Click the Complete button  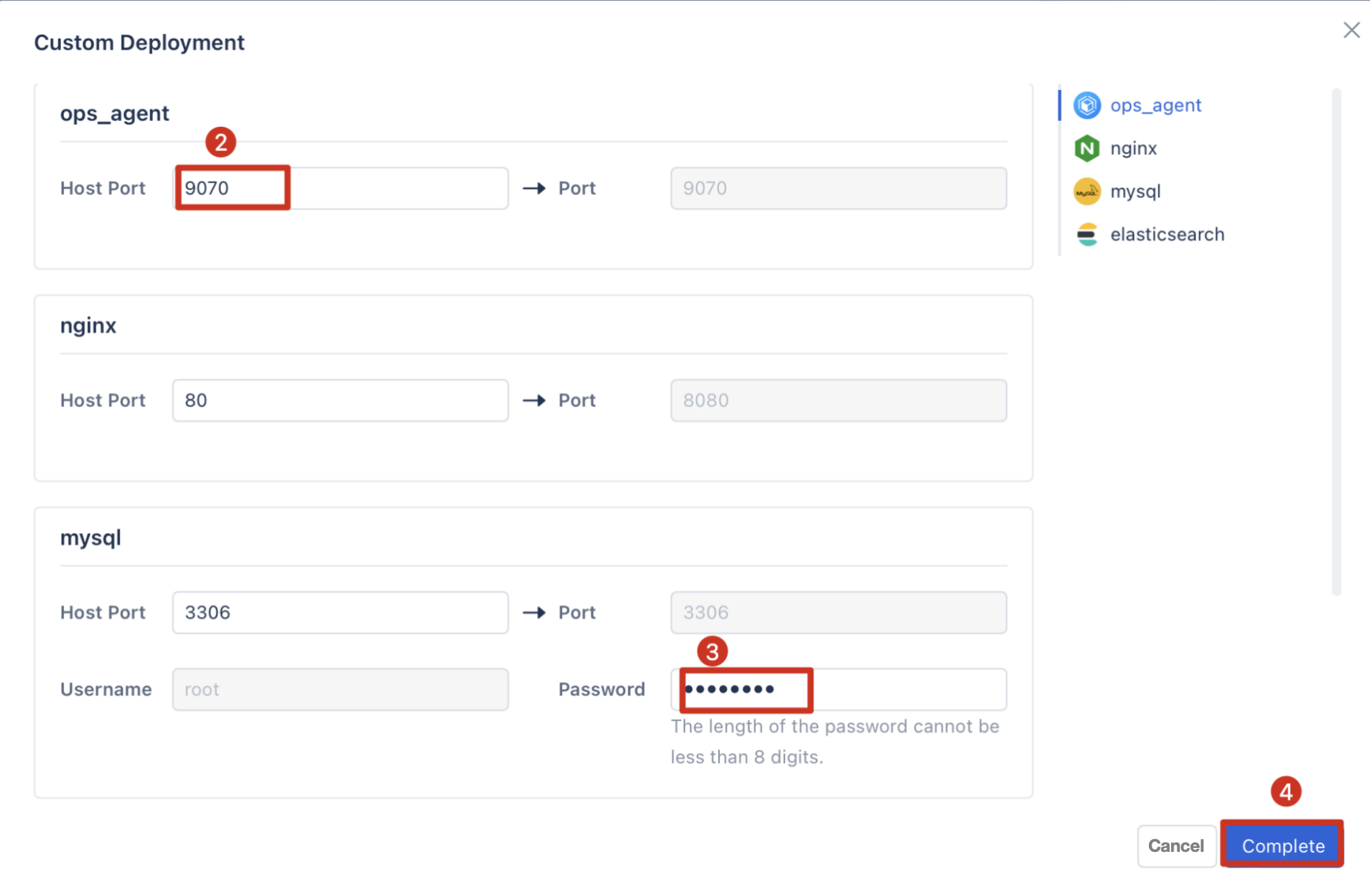(1282, 845)
